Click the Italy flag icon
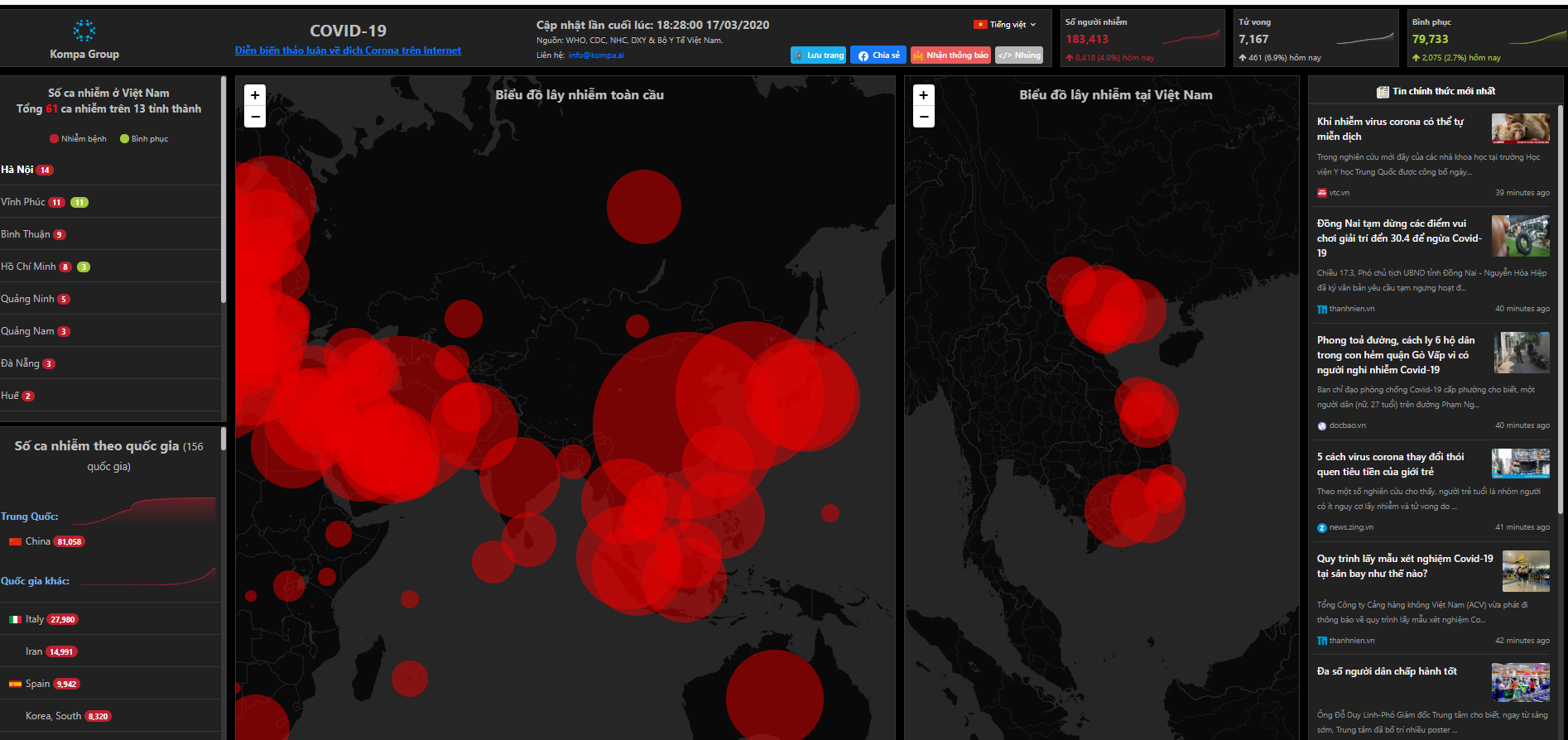 pyautogui.click(x=15, y=619)
